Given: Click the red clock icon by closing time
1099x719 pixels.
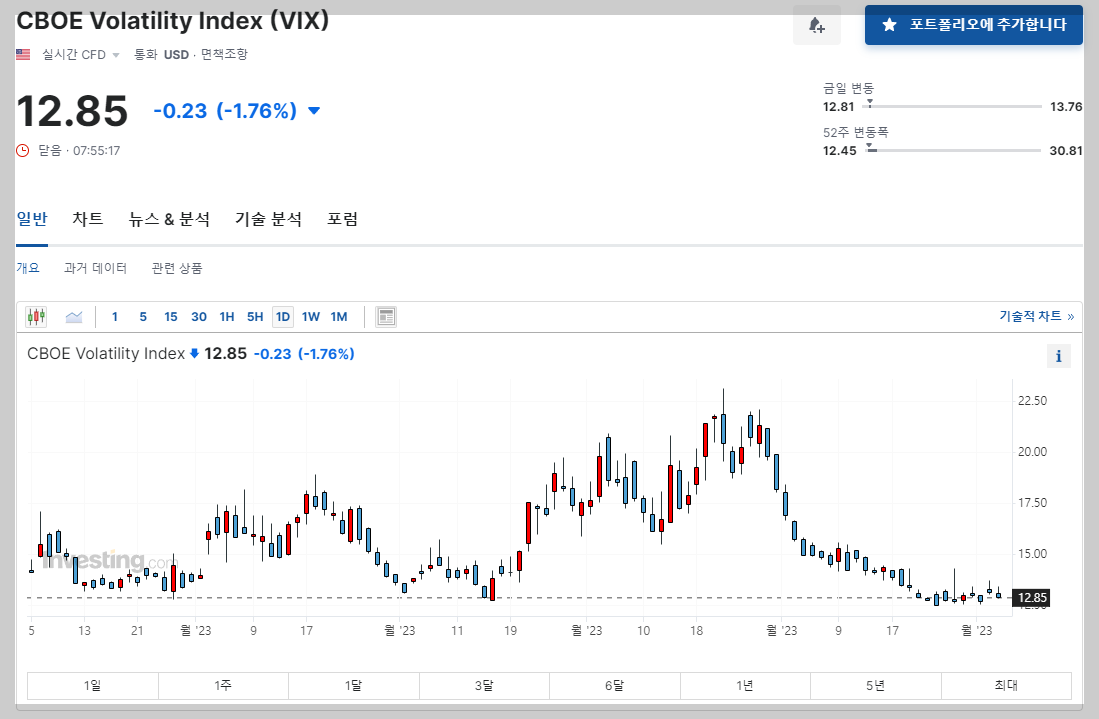Looking at the screenshot, I should (23, 151).
